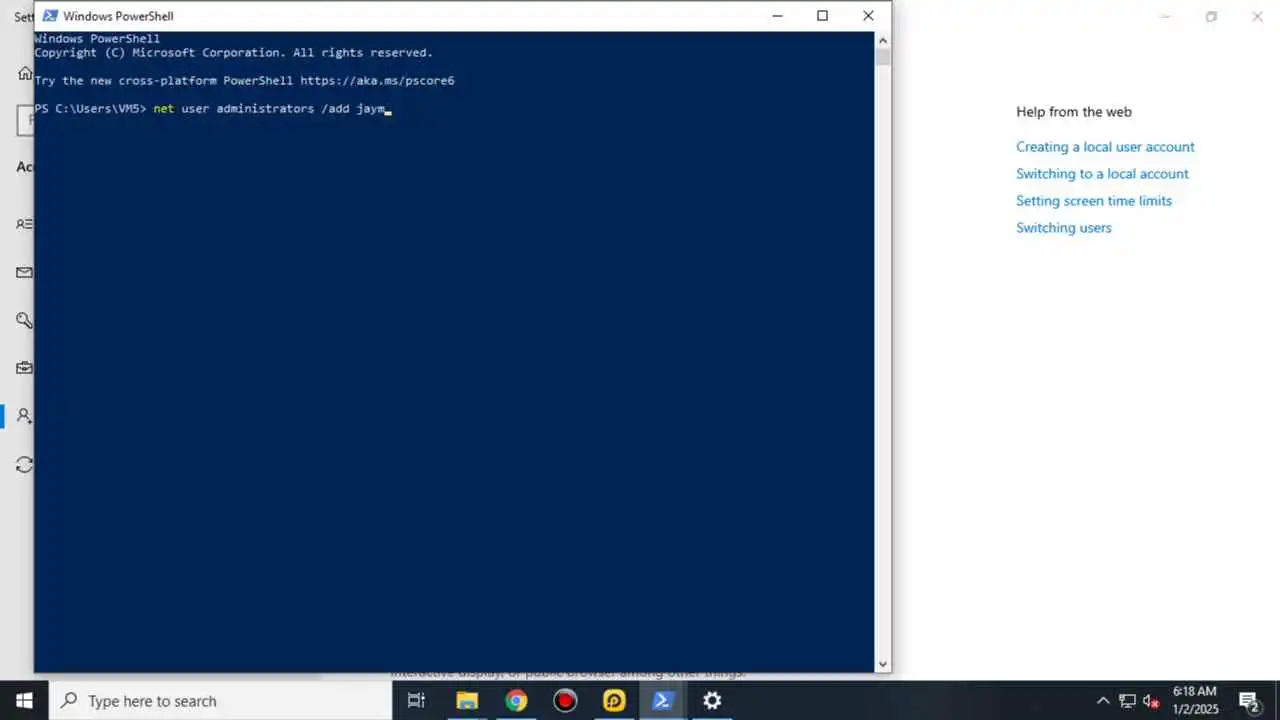Viewport: 1280px width, 720px height.
Task: Select Your info icon in Settings sidebar
Action: click(24, 224)
